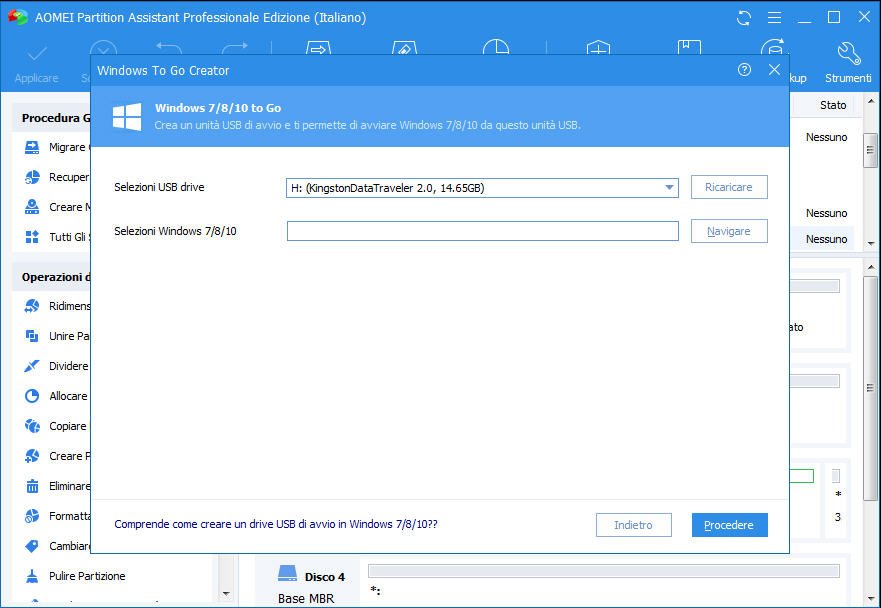Click the Operazioni section header

(x=51, y=277)
